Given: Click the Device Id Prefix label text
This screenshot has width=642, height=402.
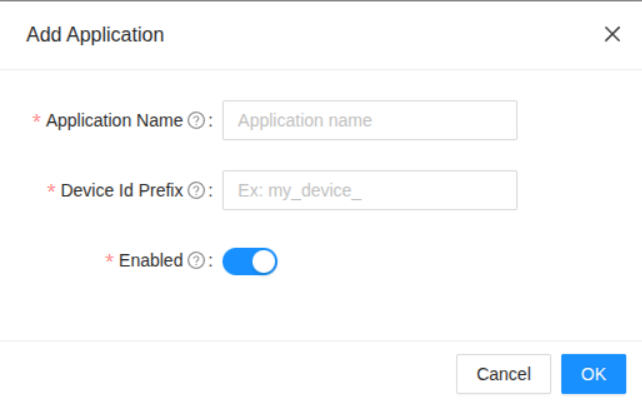Looking at the screenshot, I should (x=122, y=191).
